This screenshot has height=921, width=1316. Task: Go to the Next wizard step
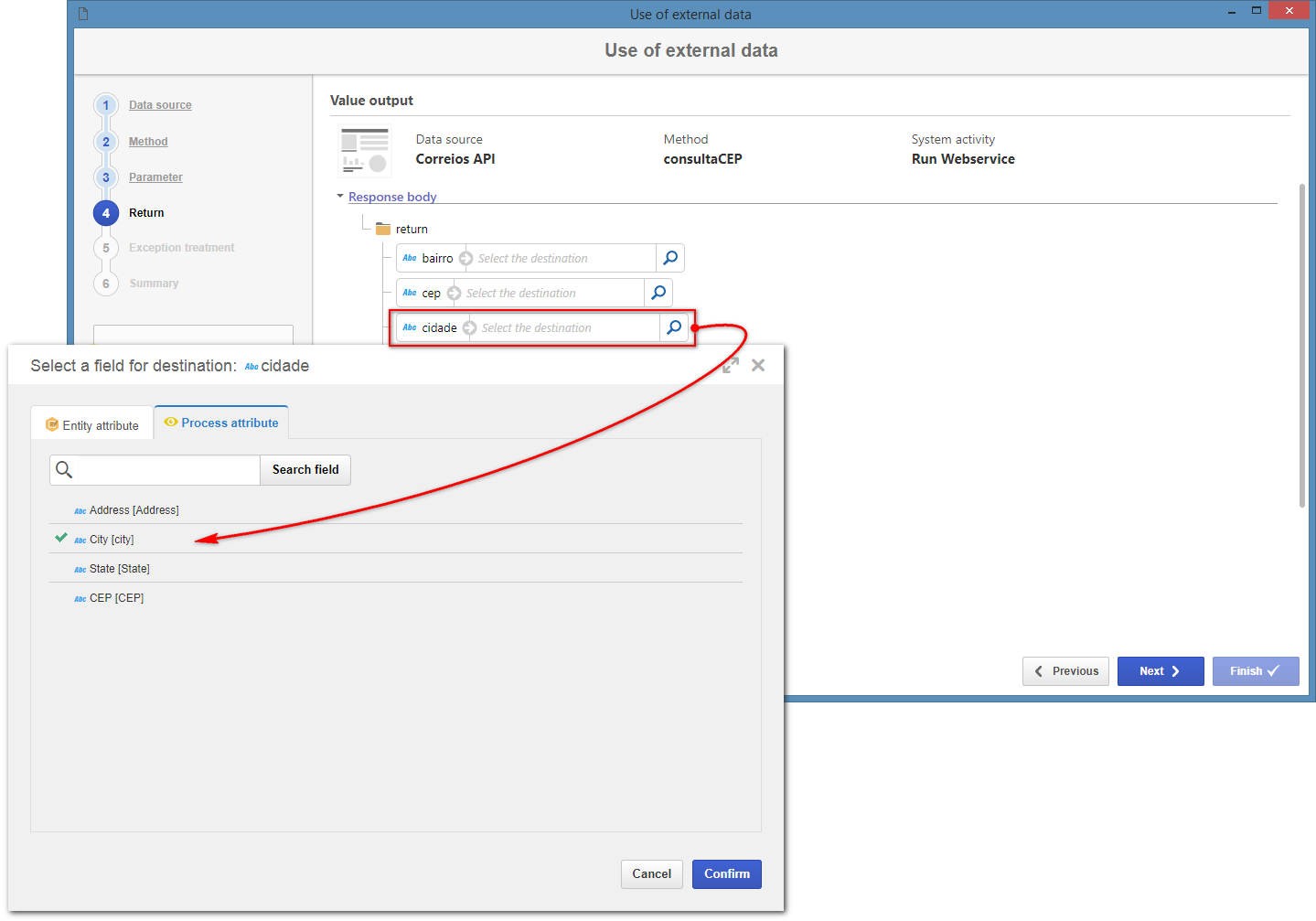(1161, 670)
